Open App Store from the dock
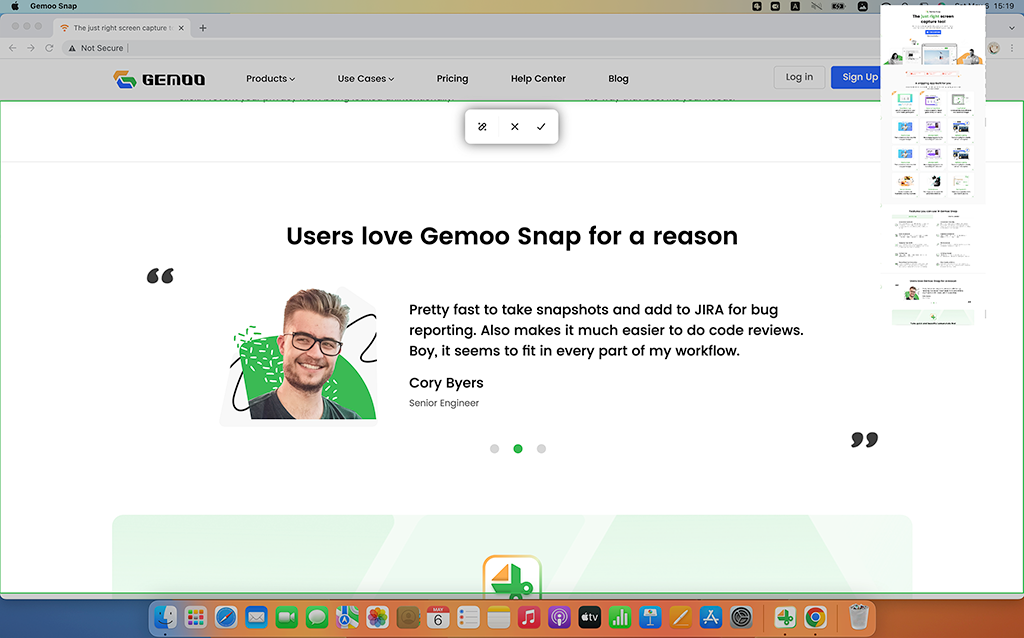Screen dimensions: 1024x638 (x=711, y=617)
